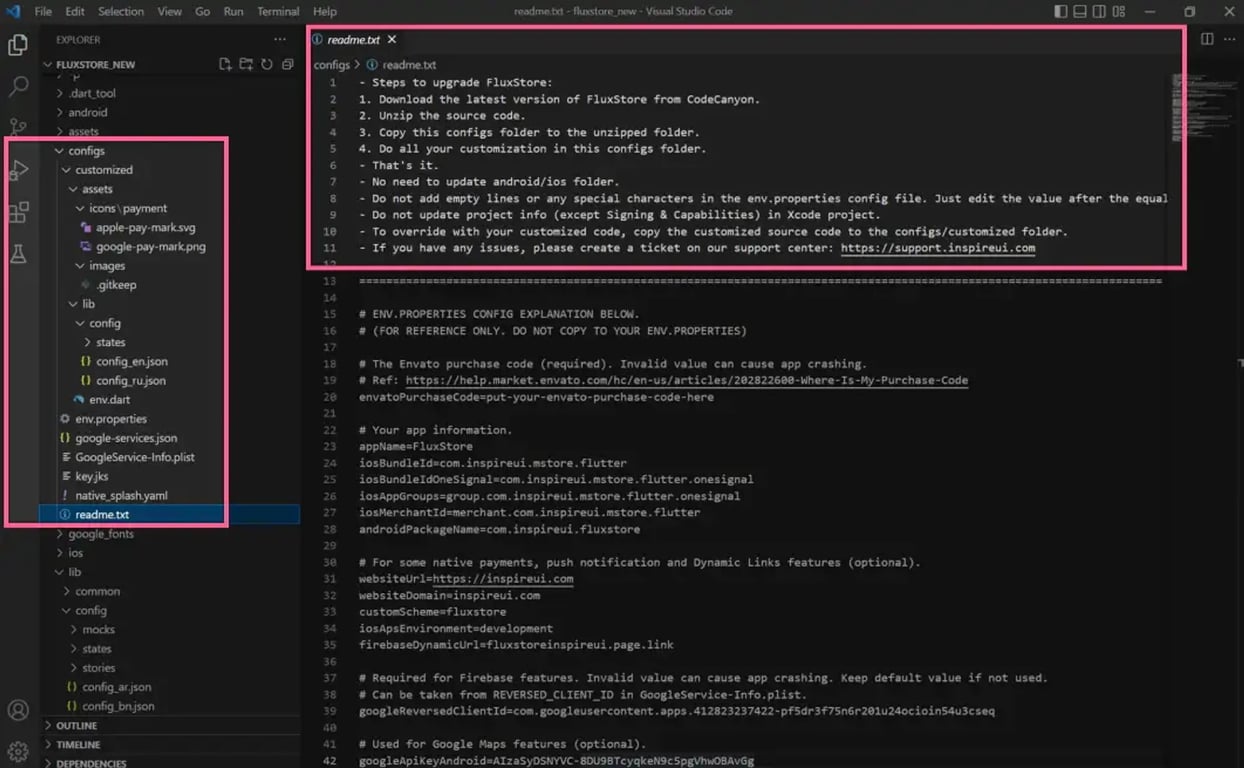Follow the support.inspireui.com link
The height and width of the screenshot is (768, 1244).
(x=938, y=248)
